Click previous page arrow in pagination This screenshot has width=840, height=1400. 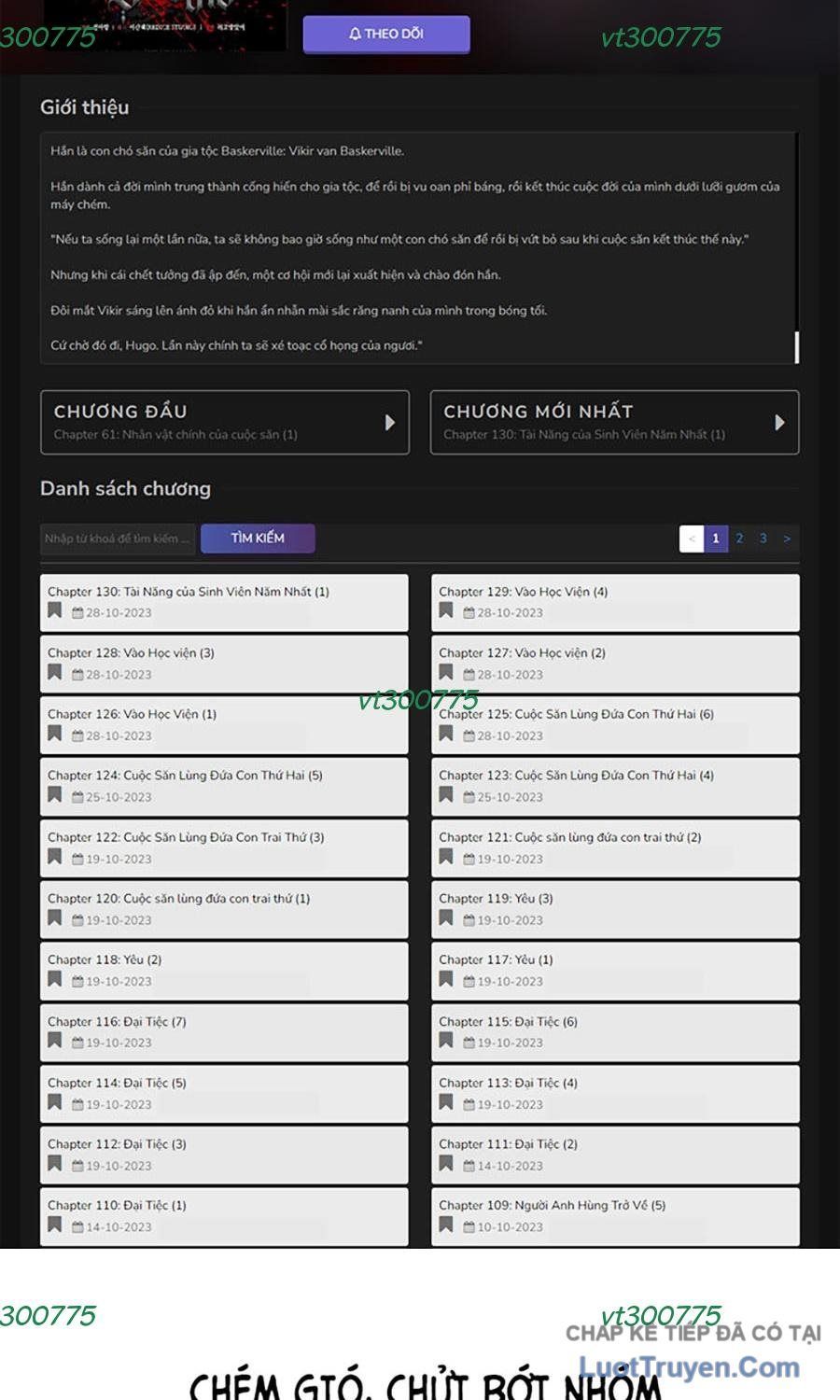coord(692,539)
